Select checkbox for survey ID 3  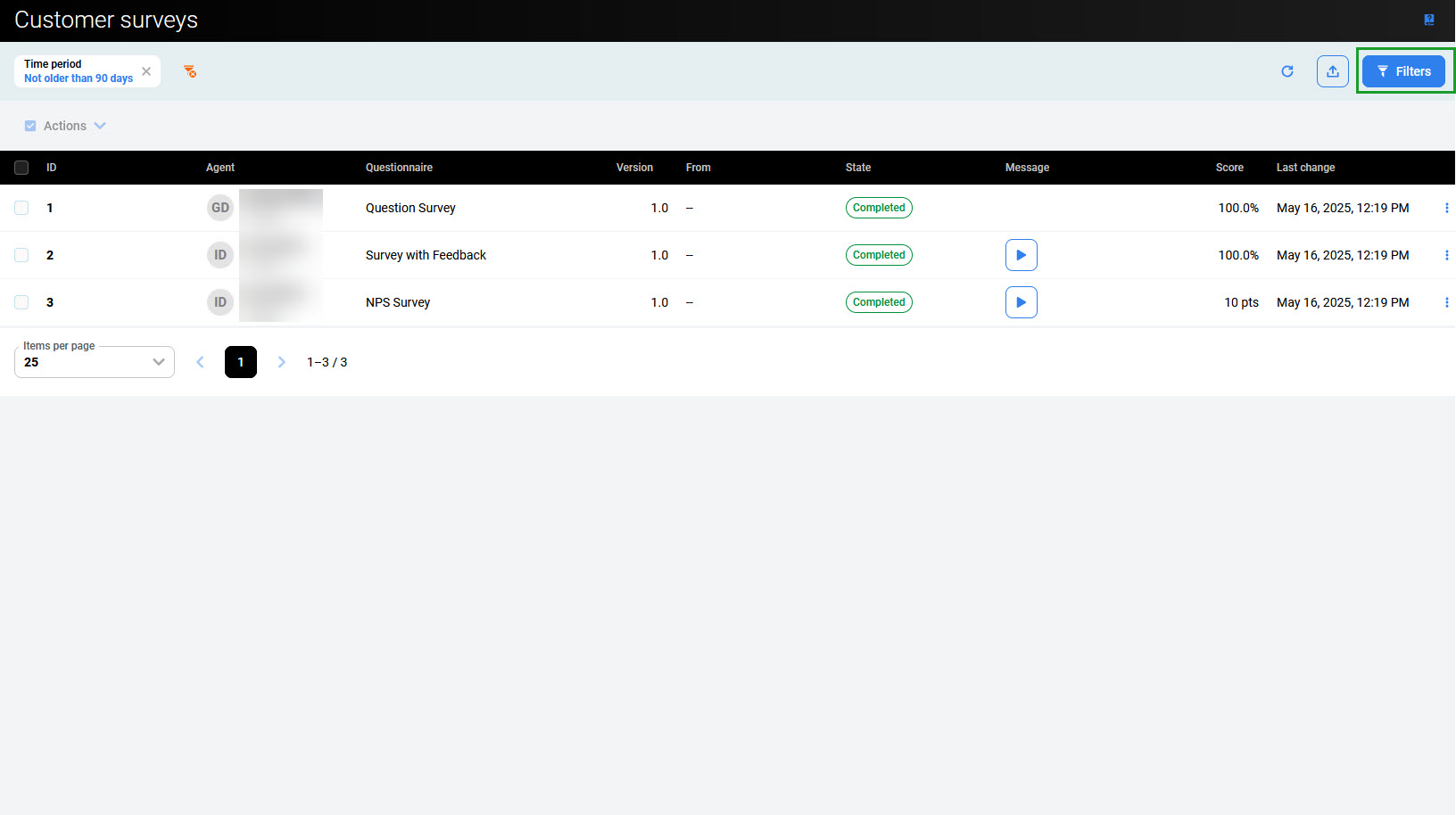(21, 302)
